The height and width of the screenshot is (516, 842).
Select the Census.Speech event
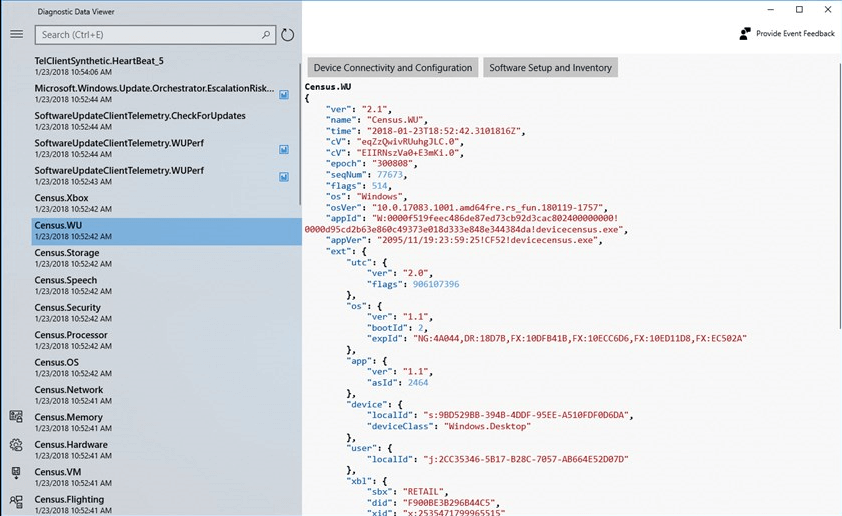166,286
